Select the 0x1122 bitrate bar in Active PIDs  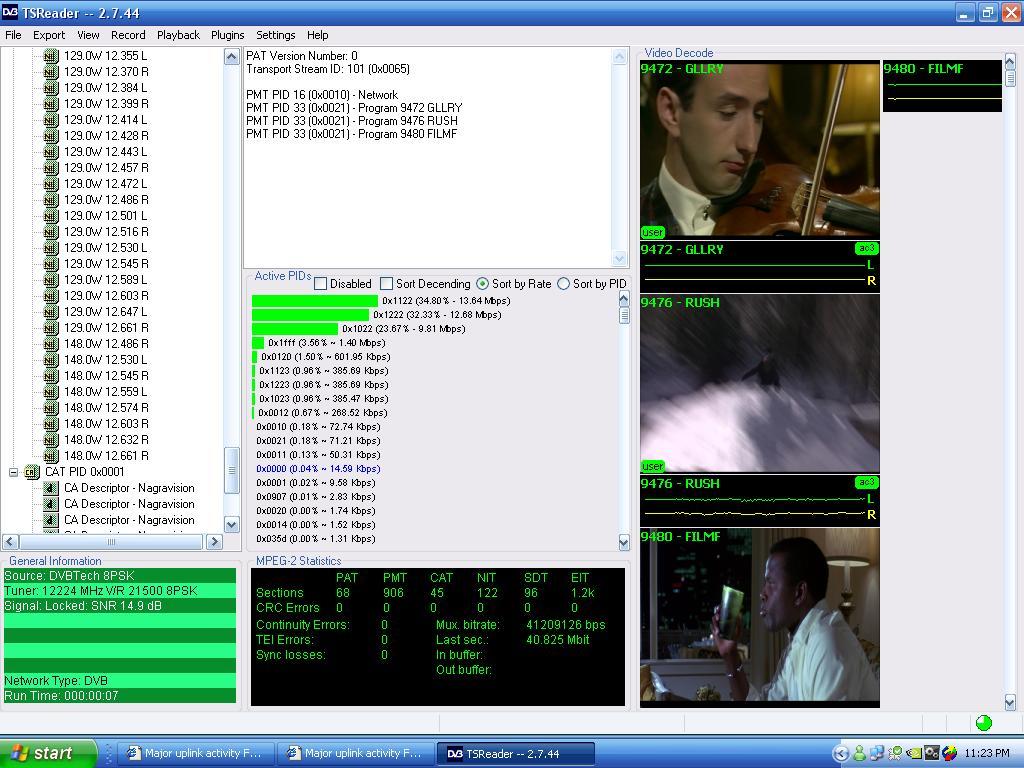315,300
